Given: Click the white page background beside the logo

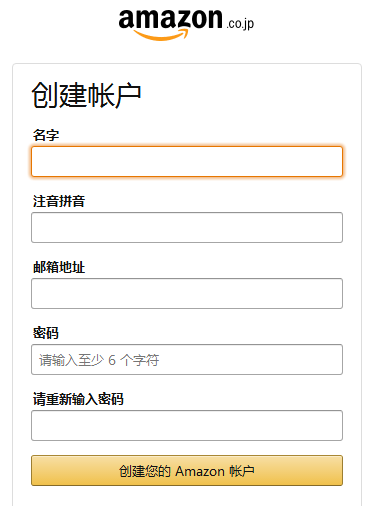Looking at the screenshot, I should tap(317, 25).
